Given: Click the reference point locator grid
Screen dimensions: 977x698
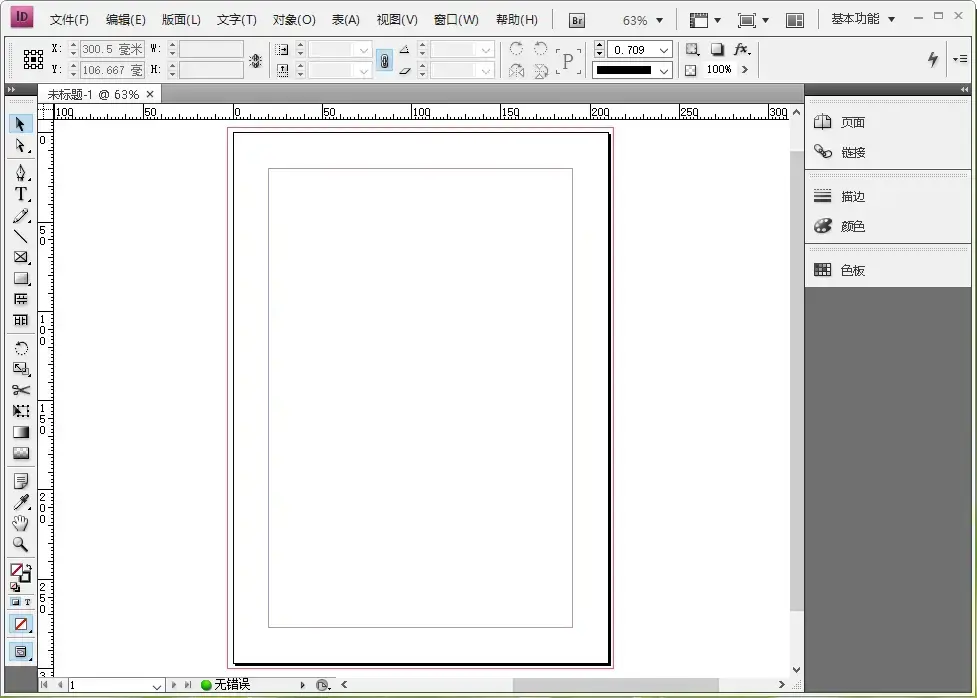Looking at the screenshot, I should 33,59.
